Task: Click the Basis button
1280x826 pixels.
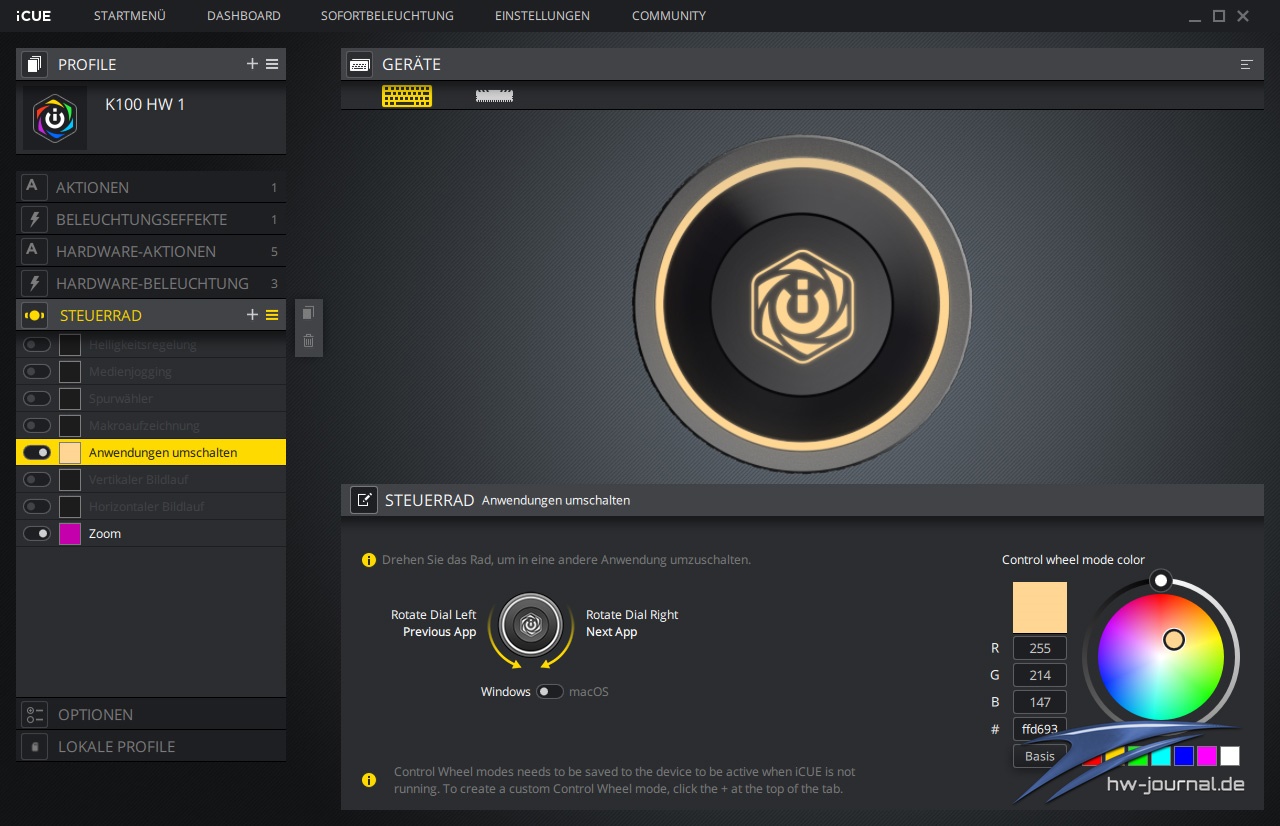Action: [x=1040, y=756]
